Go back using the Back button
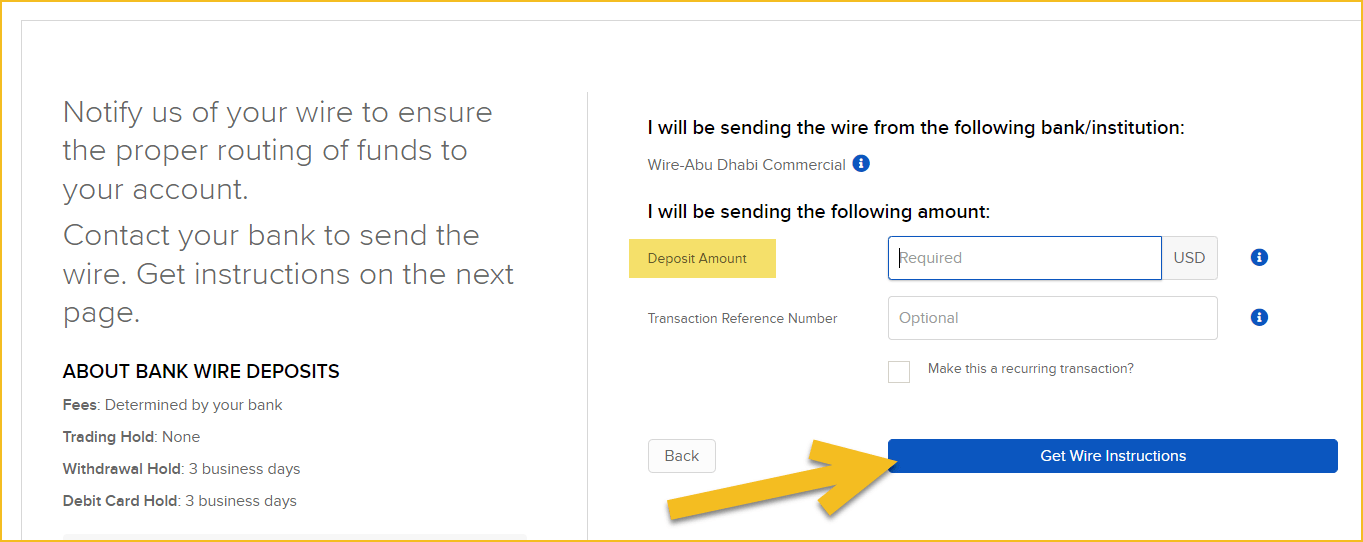Image resolution: width=1363 pixels, height=542 pixels. (682, 456)
